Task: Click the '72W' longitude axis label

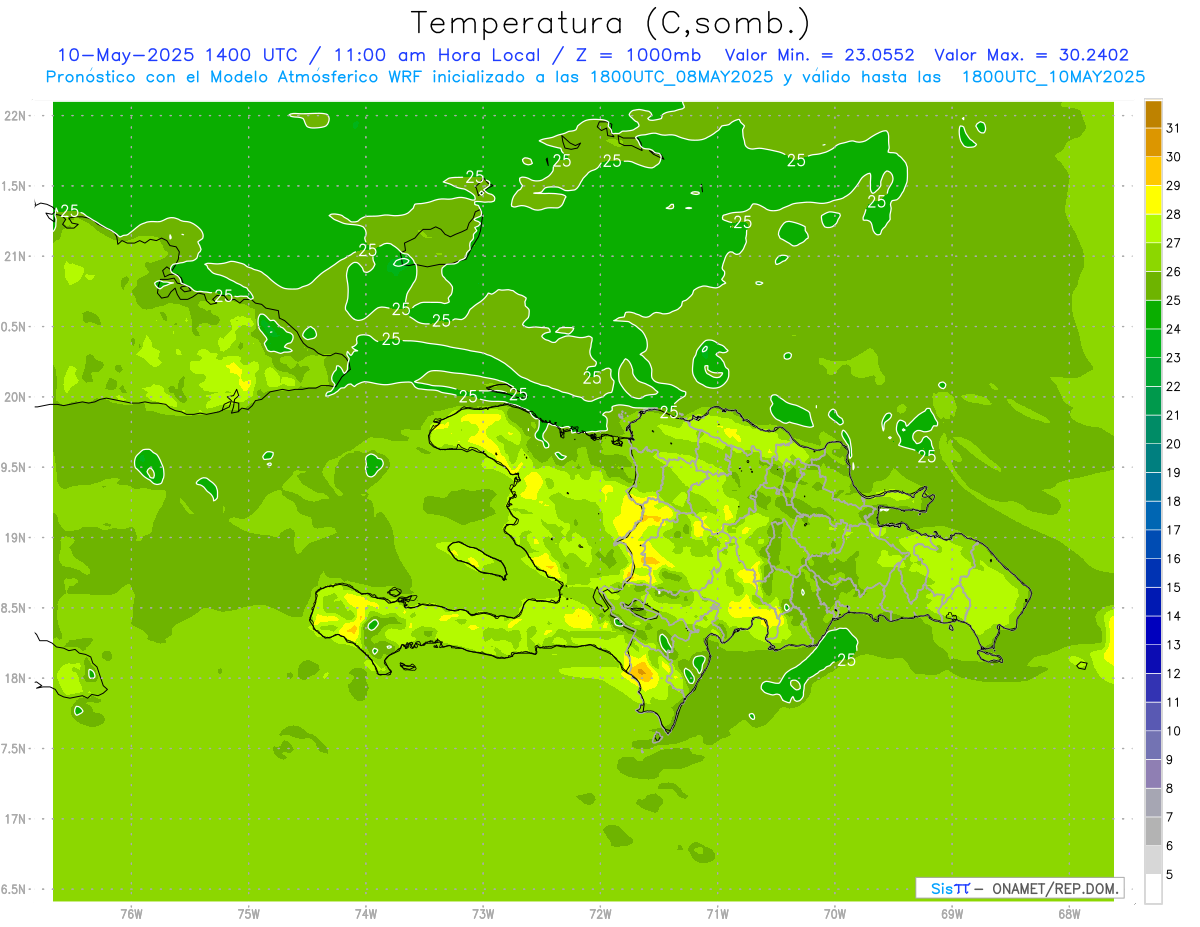Action: coord(600,914)
